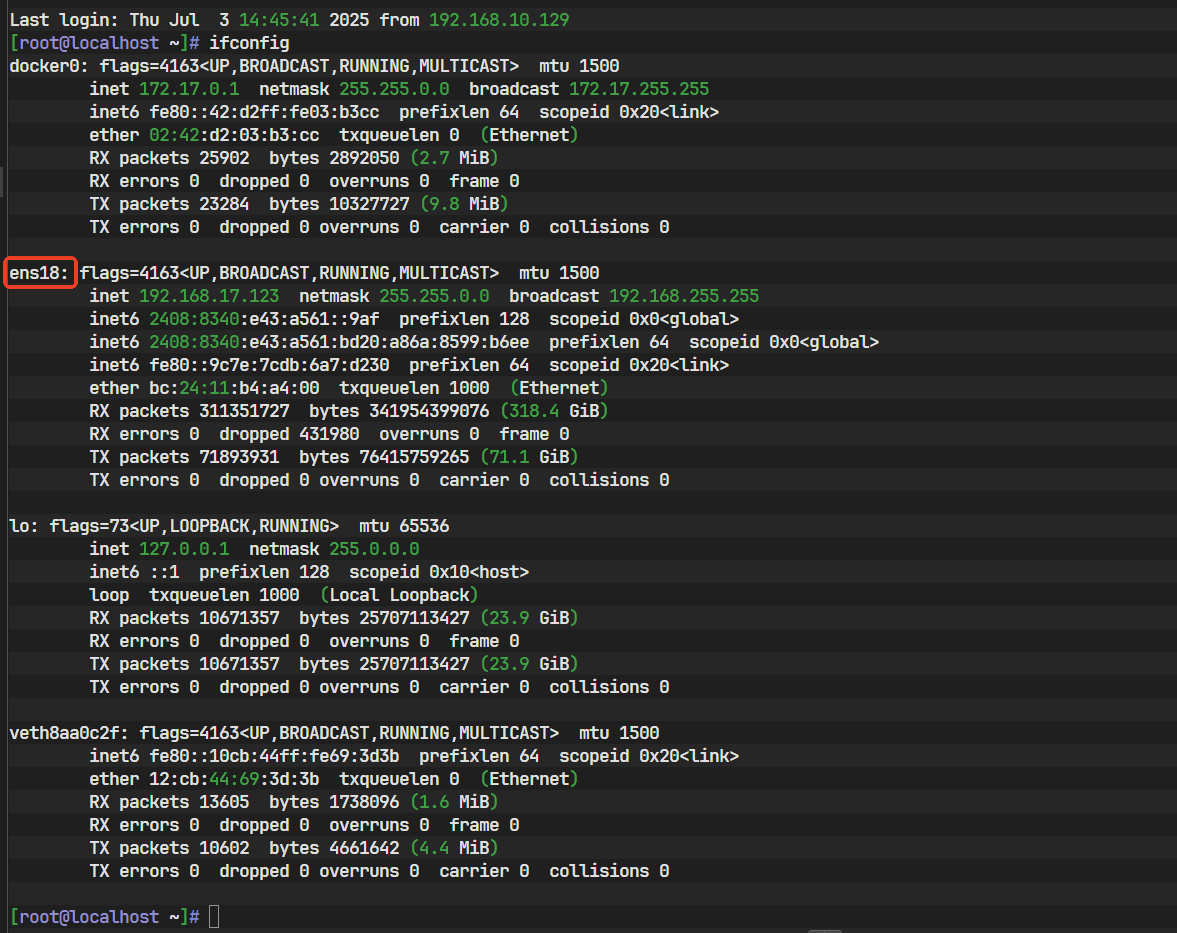This screenshot has width=1177, height=933.
Task: Click the (9.8 MiB) size label
Action: pos(464,204)
